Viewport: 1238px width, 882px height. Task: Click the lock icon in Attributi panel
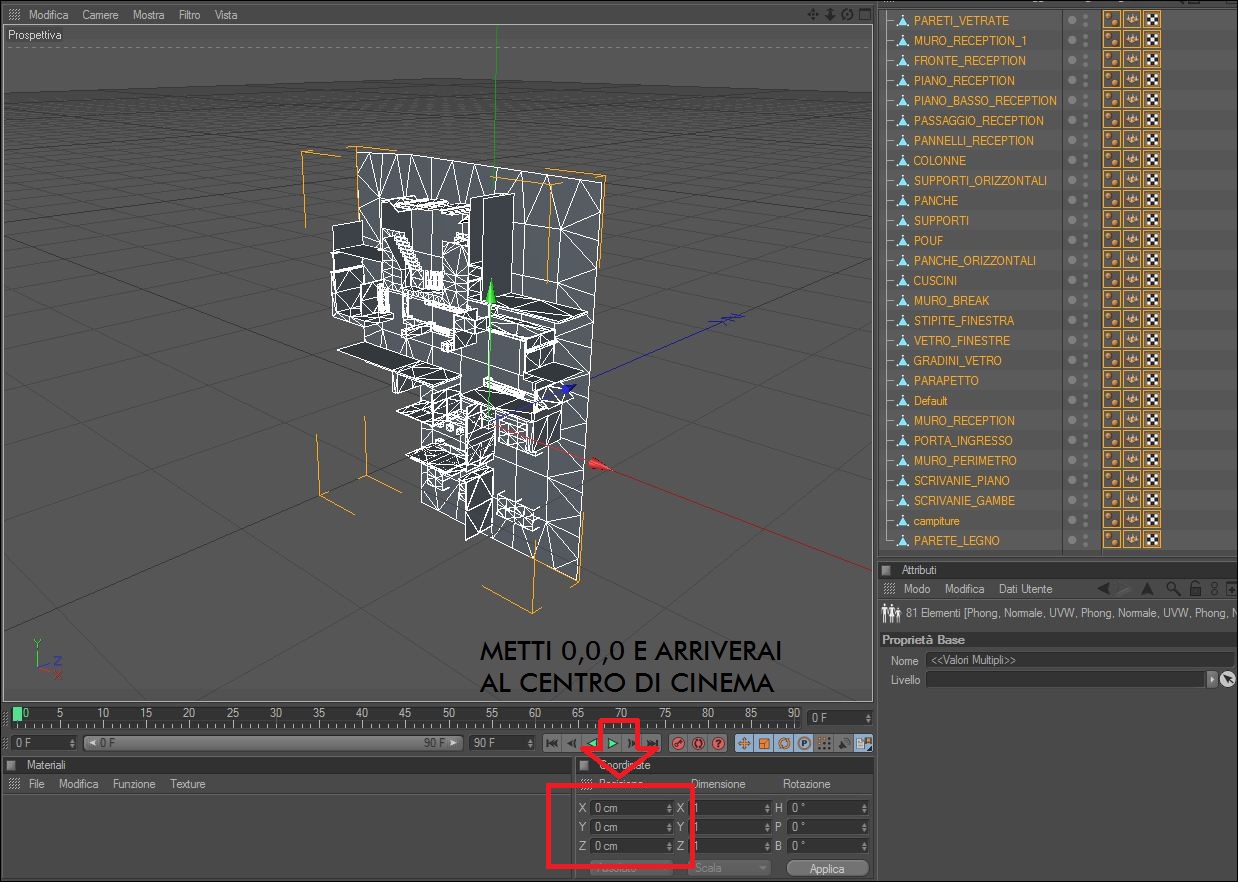(1194, 589)
